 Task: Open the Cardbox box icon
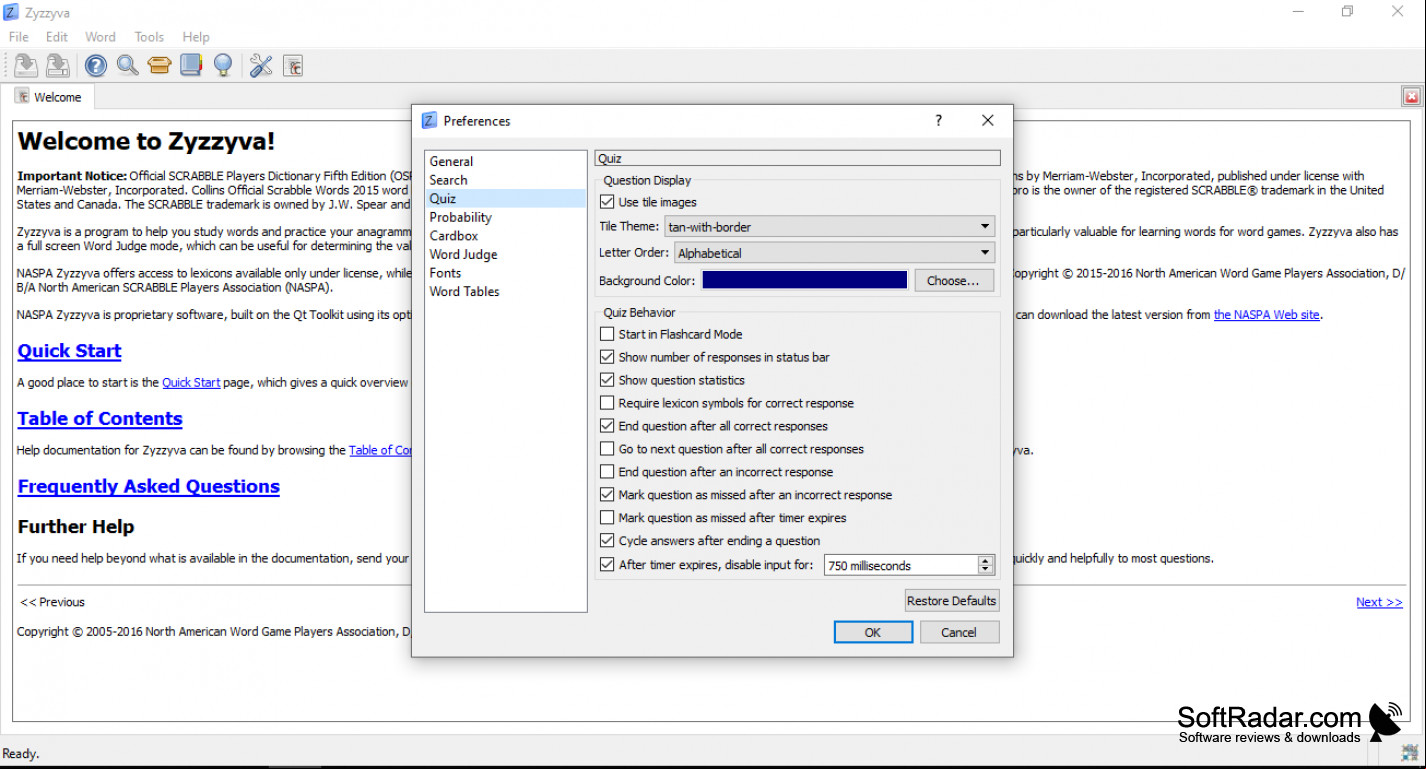pos(159,66)
